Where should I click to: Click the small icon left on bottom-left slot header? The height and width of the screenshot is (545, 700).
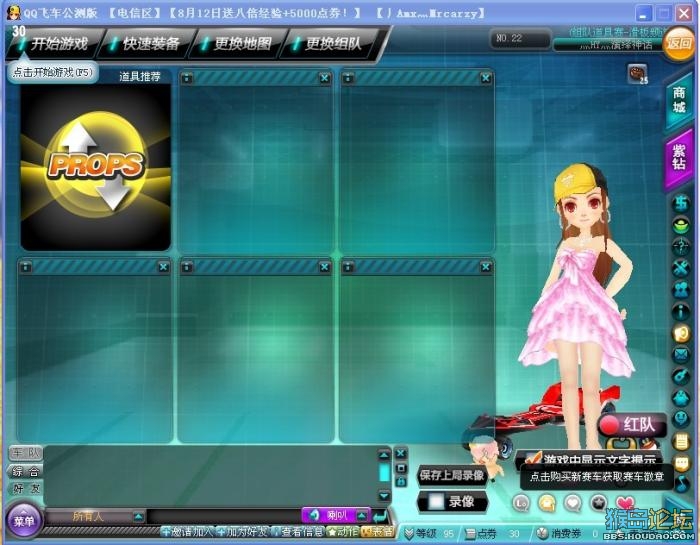[26, 267]
